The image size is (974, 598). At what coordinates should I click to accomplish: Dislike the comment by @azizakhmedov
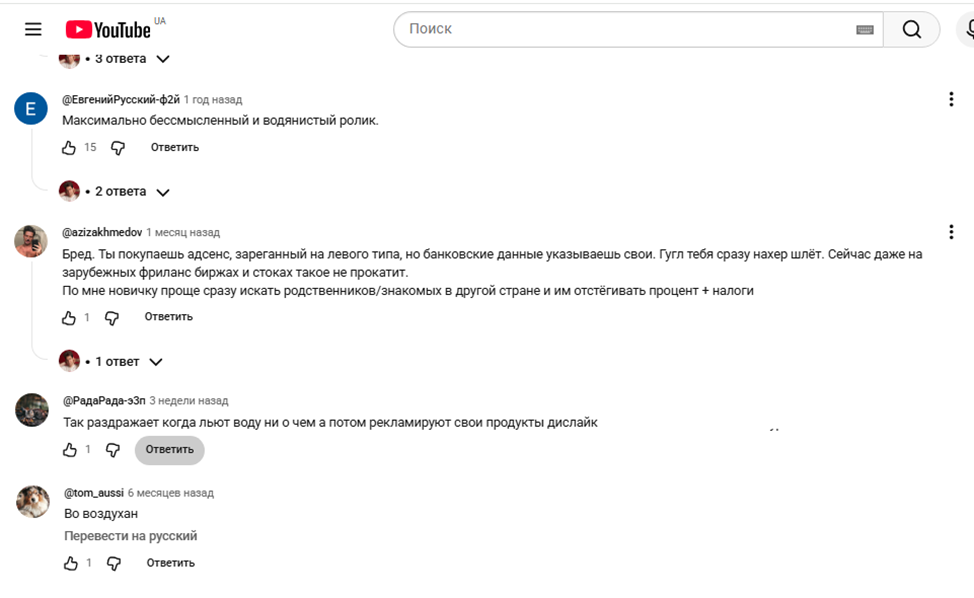coord(112,318)
